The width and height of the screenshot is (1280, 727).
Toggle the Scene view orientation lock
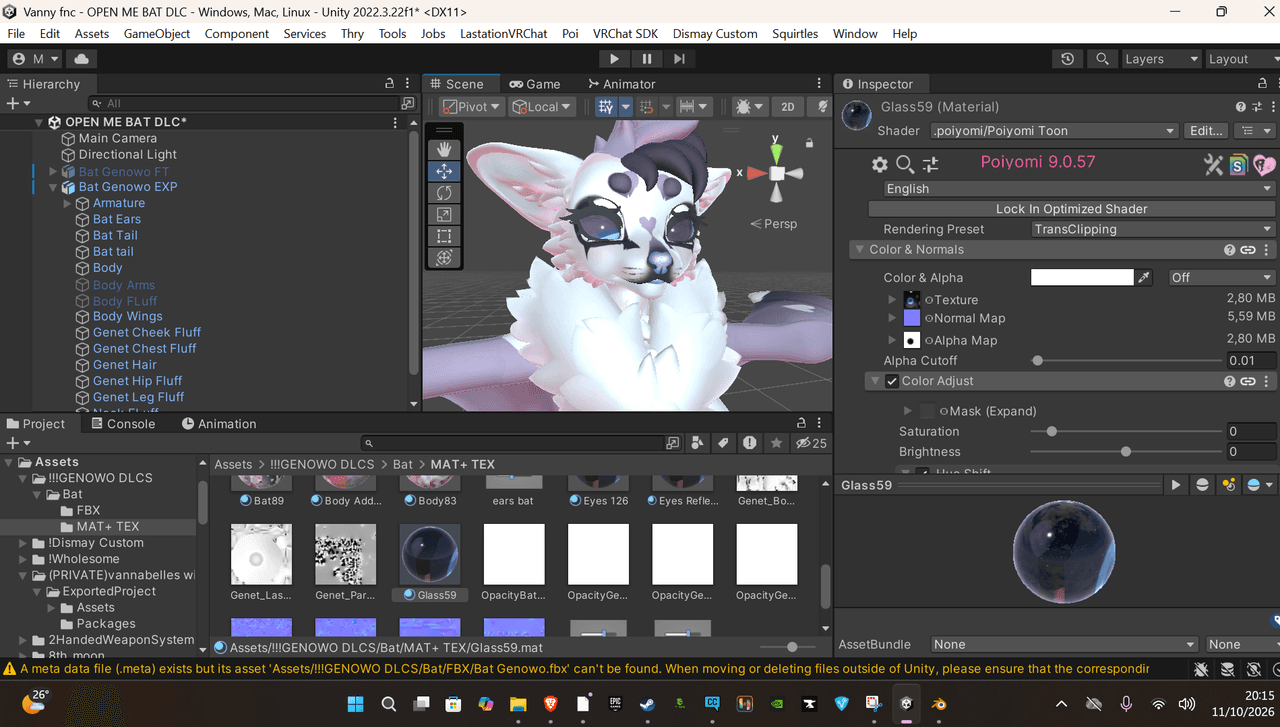(809, 143)
